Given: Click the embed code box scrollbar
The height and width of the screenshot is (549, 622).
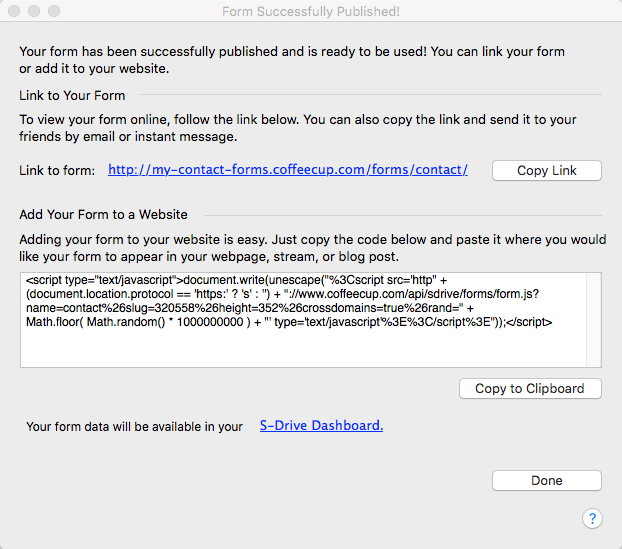Looking at the screenshot, I should [594, 320].
